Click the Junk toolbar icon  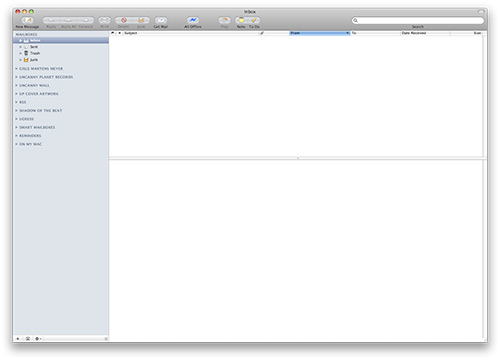(141, 20)
